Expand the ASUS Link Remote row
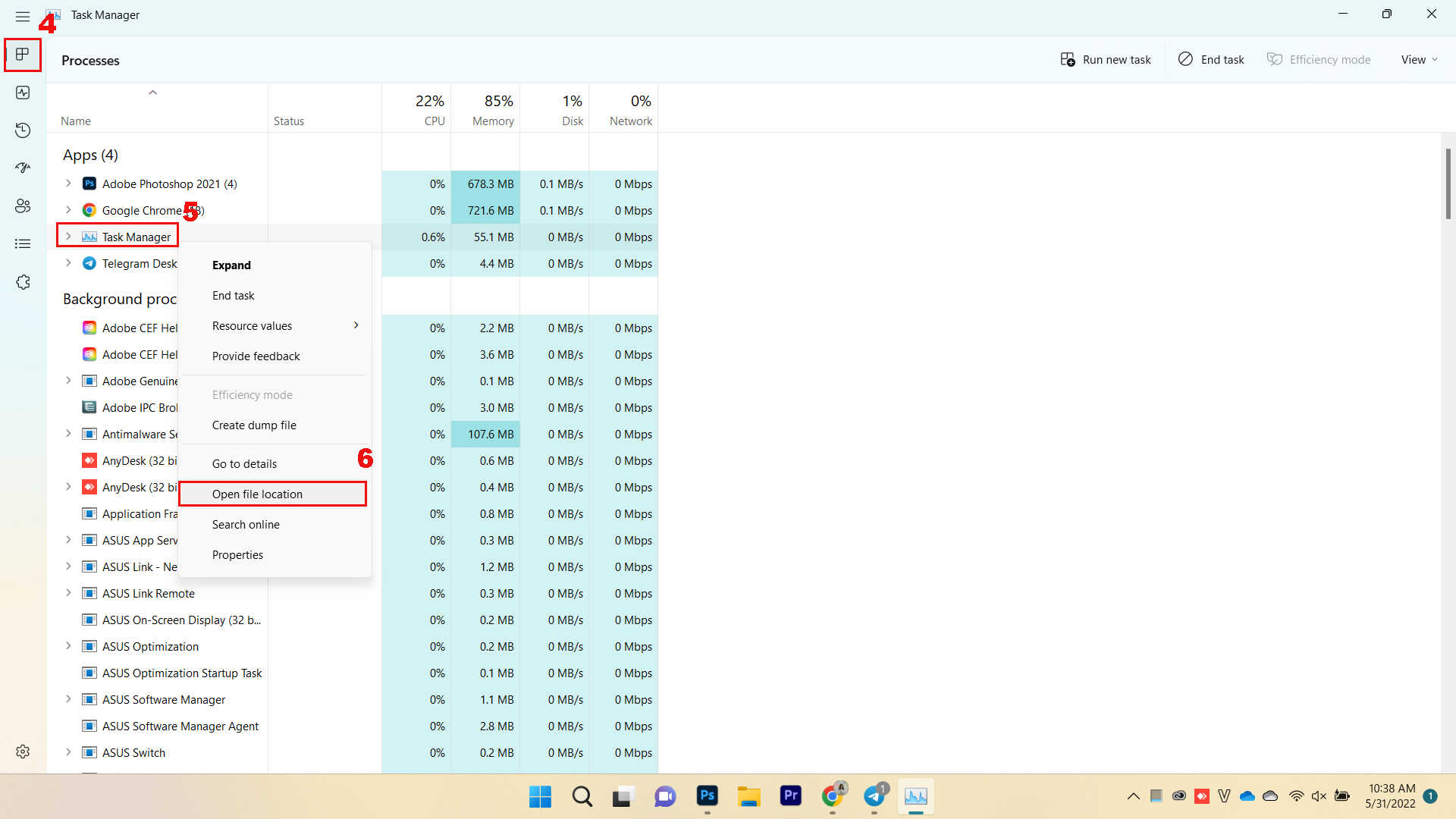 coord(68,594)
